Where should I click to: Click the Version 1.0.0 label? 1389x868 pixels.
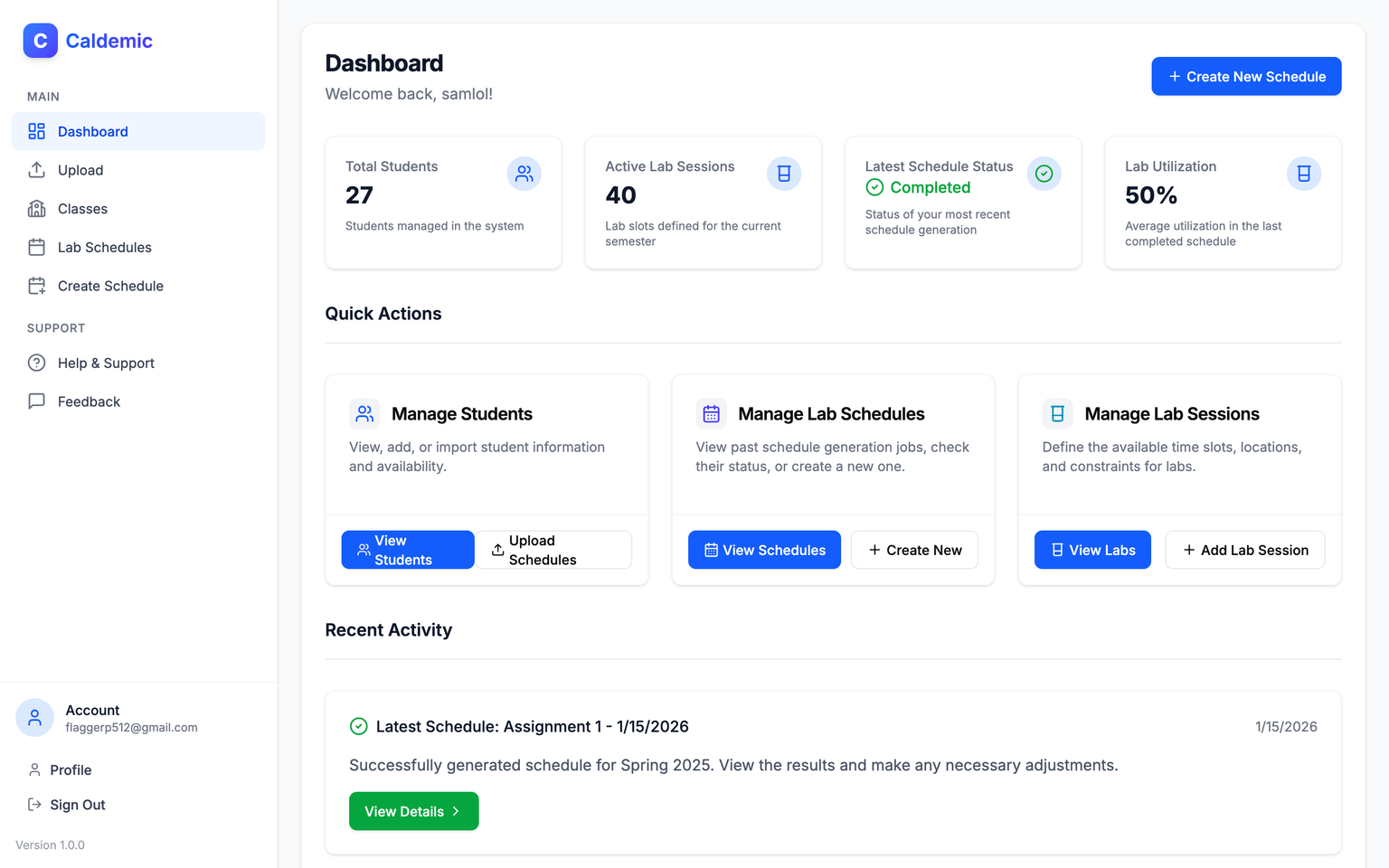coord(50,844)
